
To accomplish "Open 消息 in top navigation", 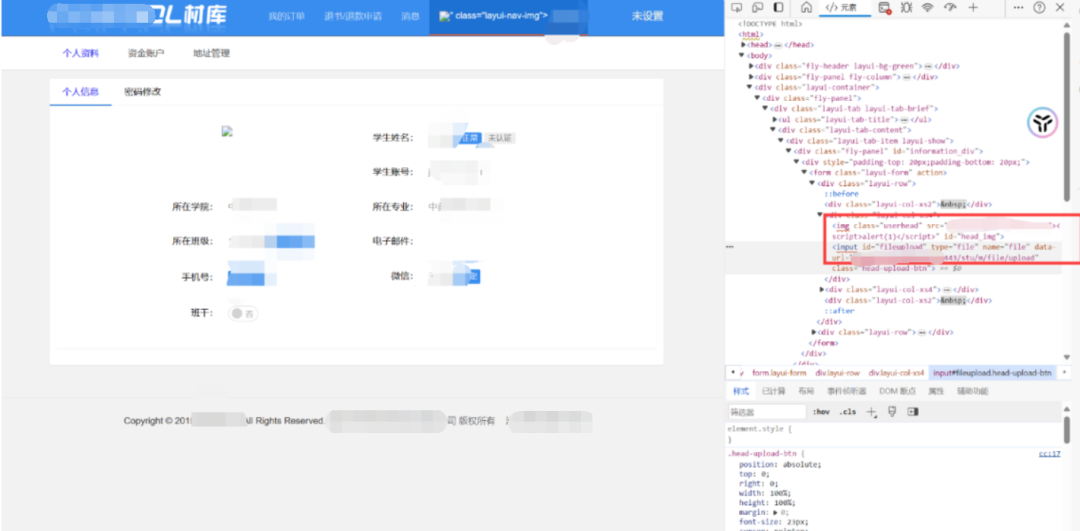I will coord(411,17).
